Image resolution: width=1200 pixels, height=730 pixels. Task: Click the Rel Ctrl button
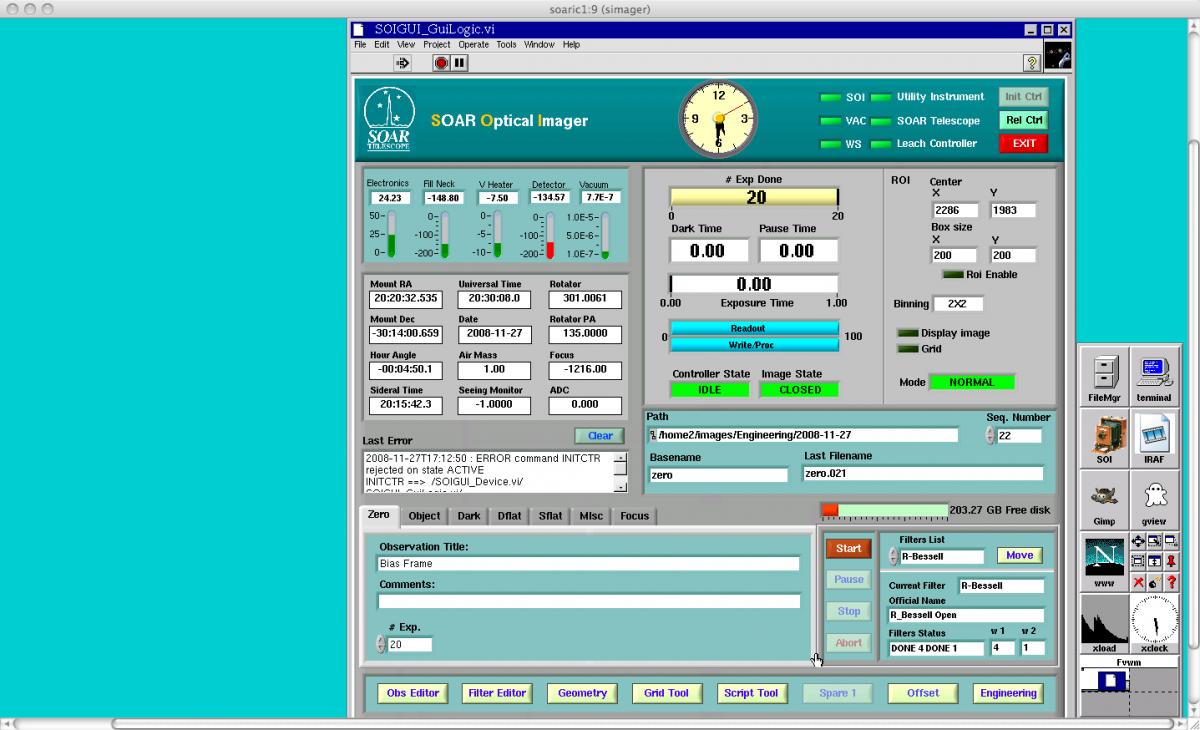[1024, 120]
